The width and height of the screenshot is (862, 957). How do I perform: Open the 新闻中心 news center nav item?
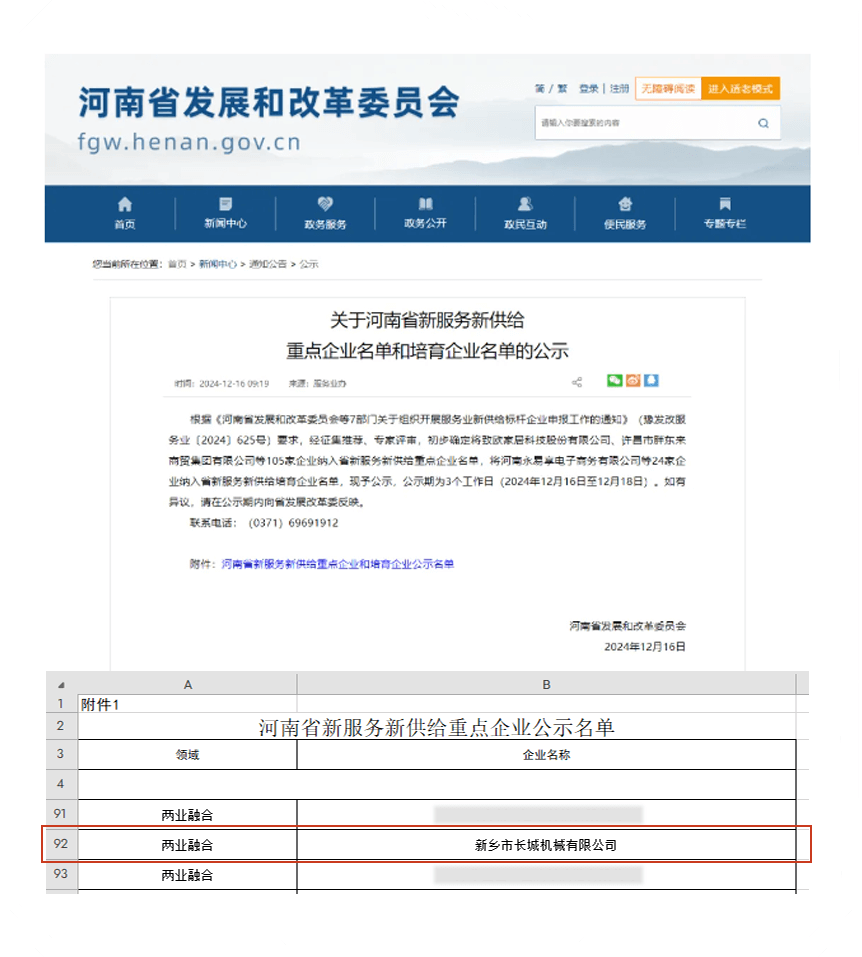[x=225, y=213]
